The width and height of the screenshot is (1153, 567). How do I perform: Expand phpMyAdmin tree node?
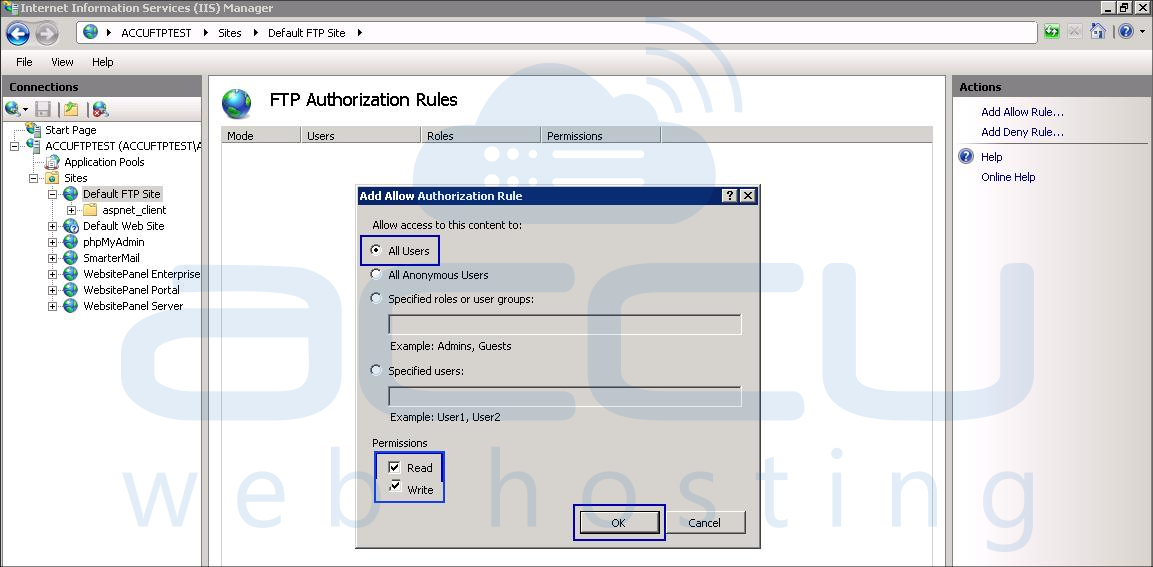[52, 242]
